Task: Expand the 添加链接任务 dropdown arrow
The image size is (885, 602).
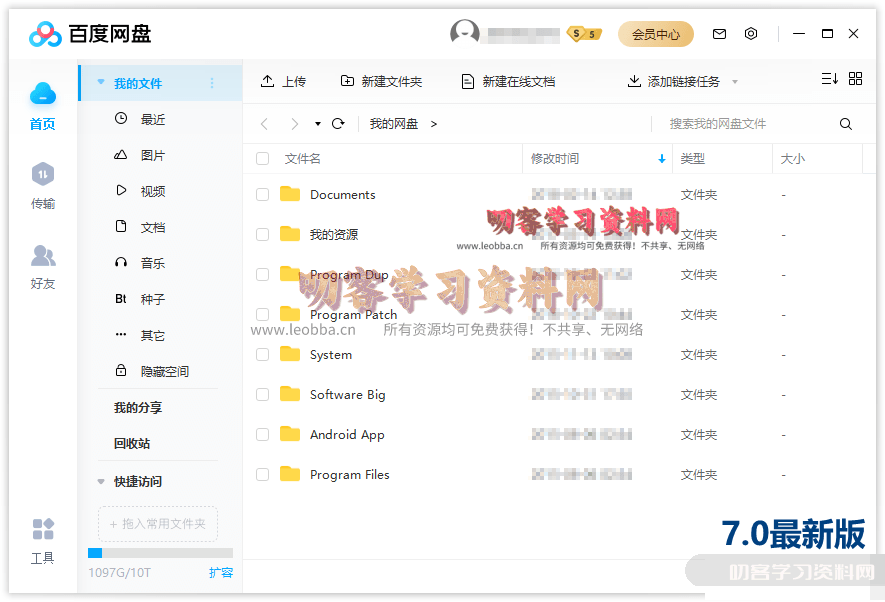Action: coord(735,82)
